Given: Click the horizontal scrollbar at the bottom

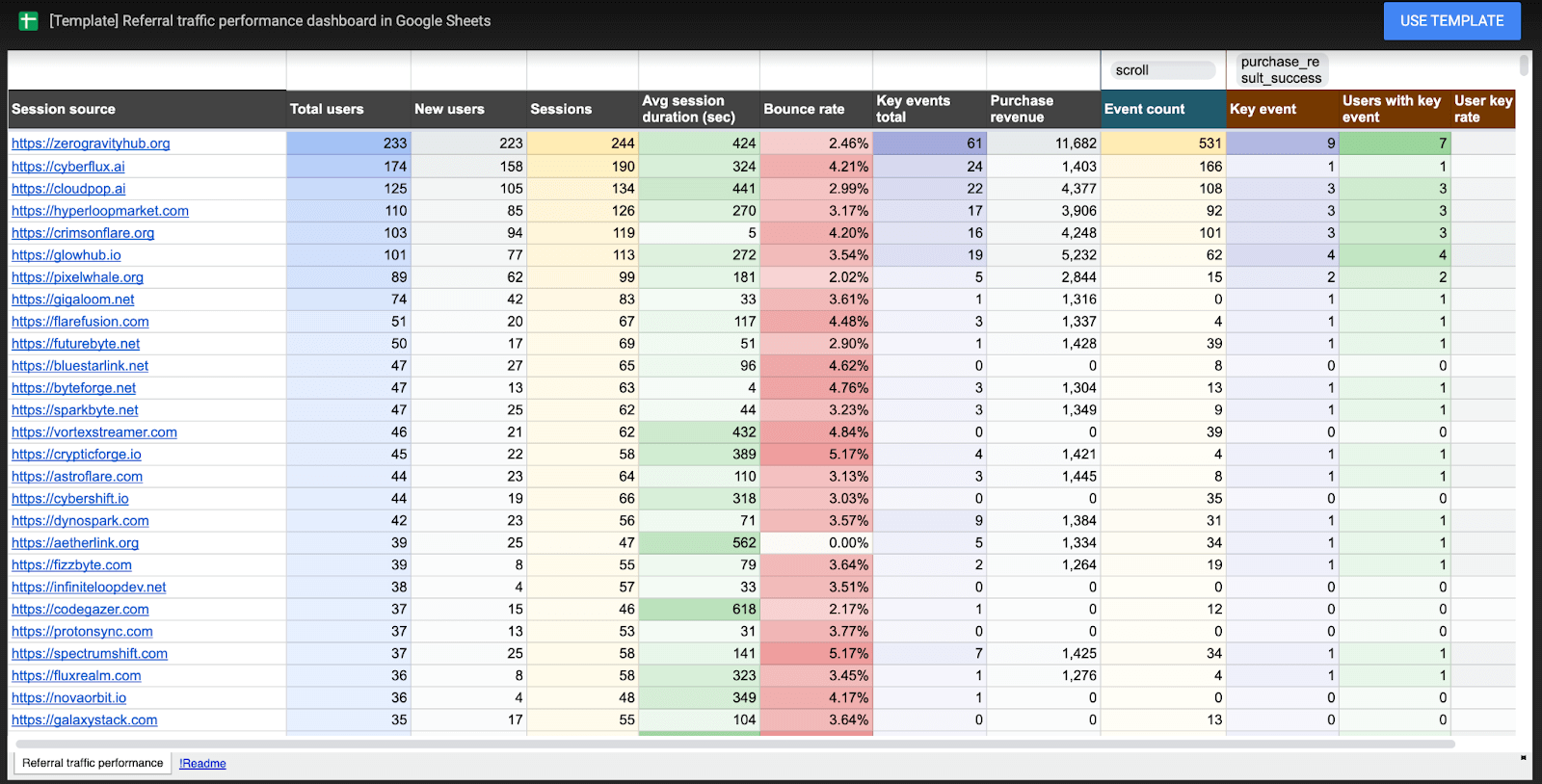Looking at the screenshot, I should pyautogui.click(x=732, y=744).
